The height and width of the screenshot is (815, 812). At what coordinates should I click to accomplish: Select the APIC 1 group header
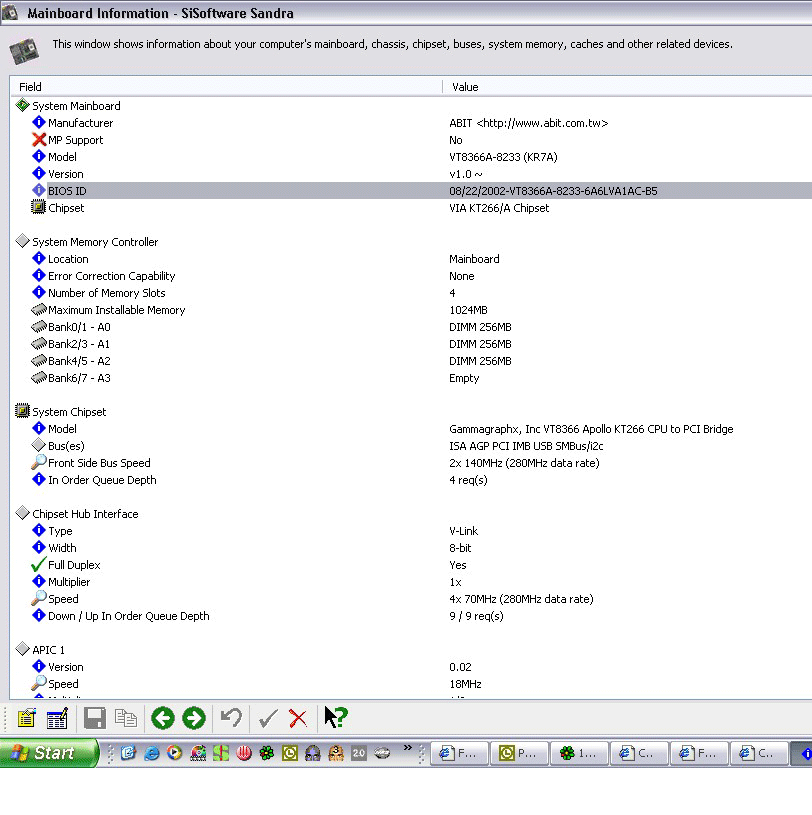click(48, 650)
